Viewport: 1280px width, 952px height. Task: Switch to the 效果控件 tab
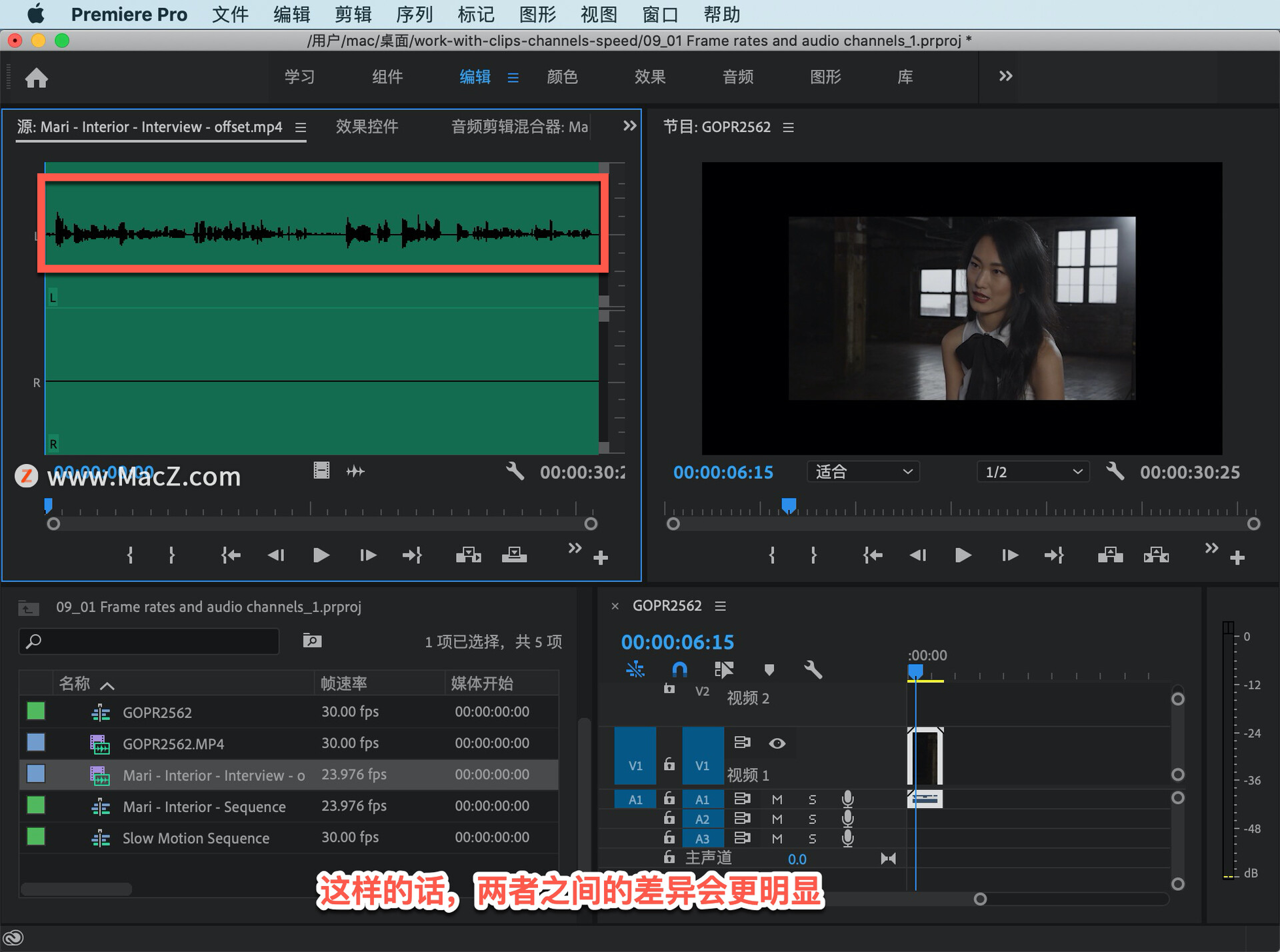pos(367,127)
